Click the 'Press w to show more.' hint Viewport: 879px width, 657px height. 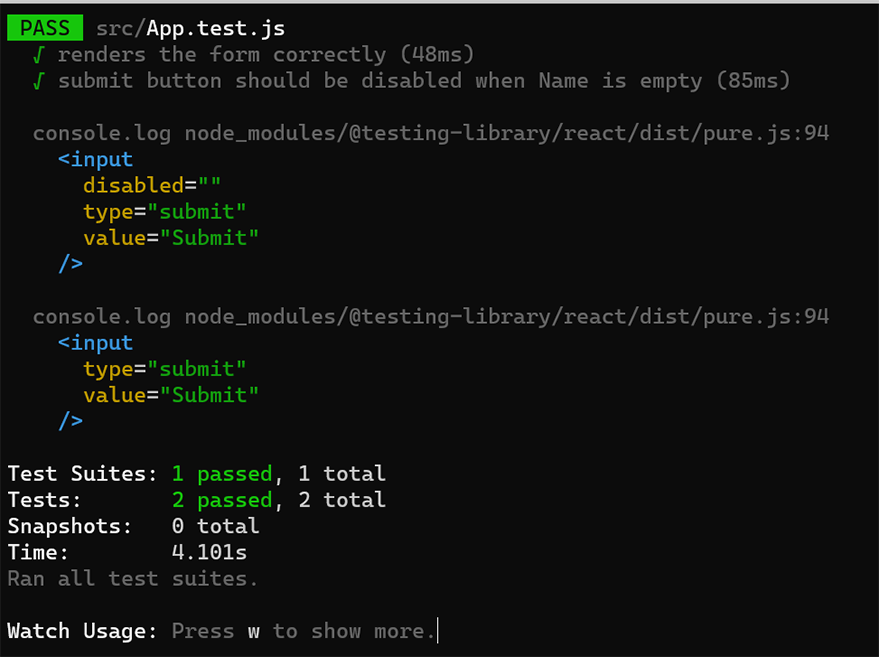coord(304,631)
